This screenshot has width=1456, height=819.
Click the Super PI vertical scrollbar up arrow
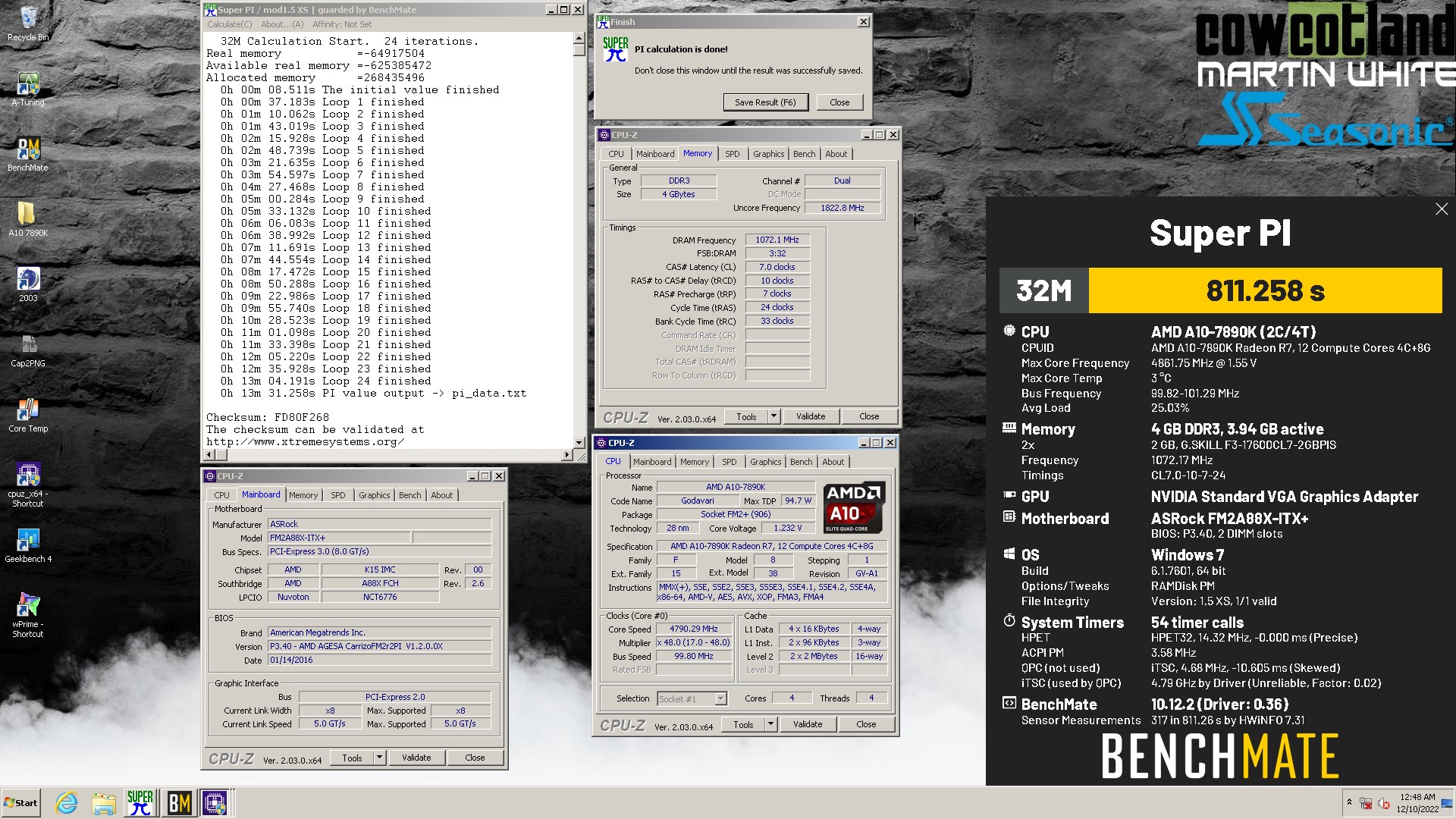pos(579,38)
